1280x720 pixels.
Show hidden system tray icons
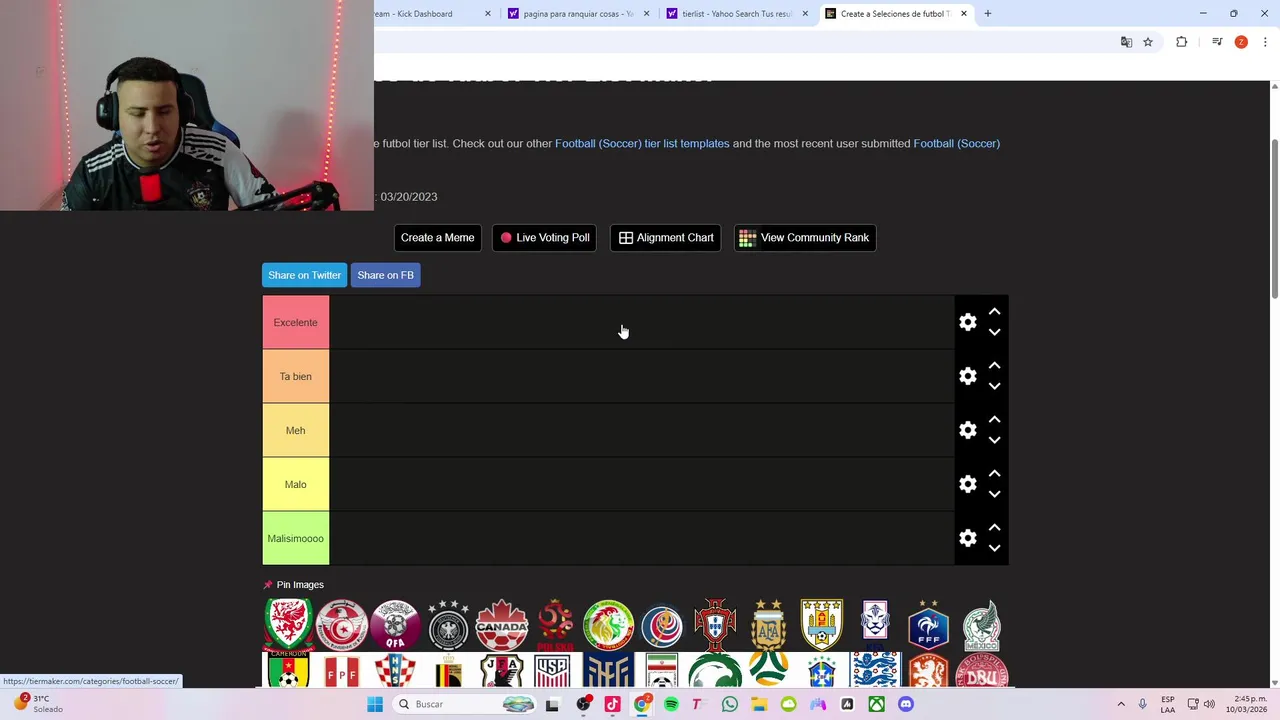coord(1121,704)
